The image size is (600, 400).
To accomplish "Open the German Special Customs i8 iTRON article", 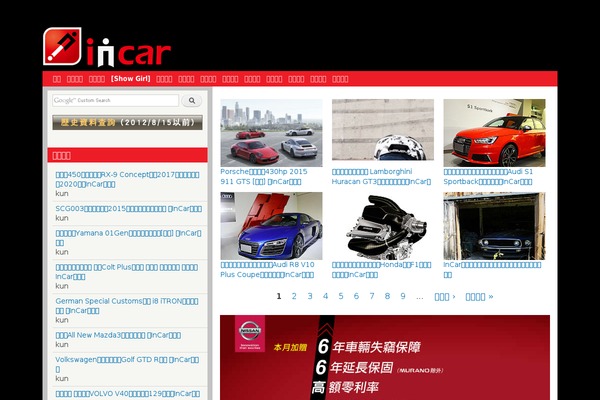I will pyautogui.click(x=127, y=306).
